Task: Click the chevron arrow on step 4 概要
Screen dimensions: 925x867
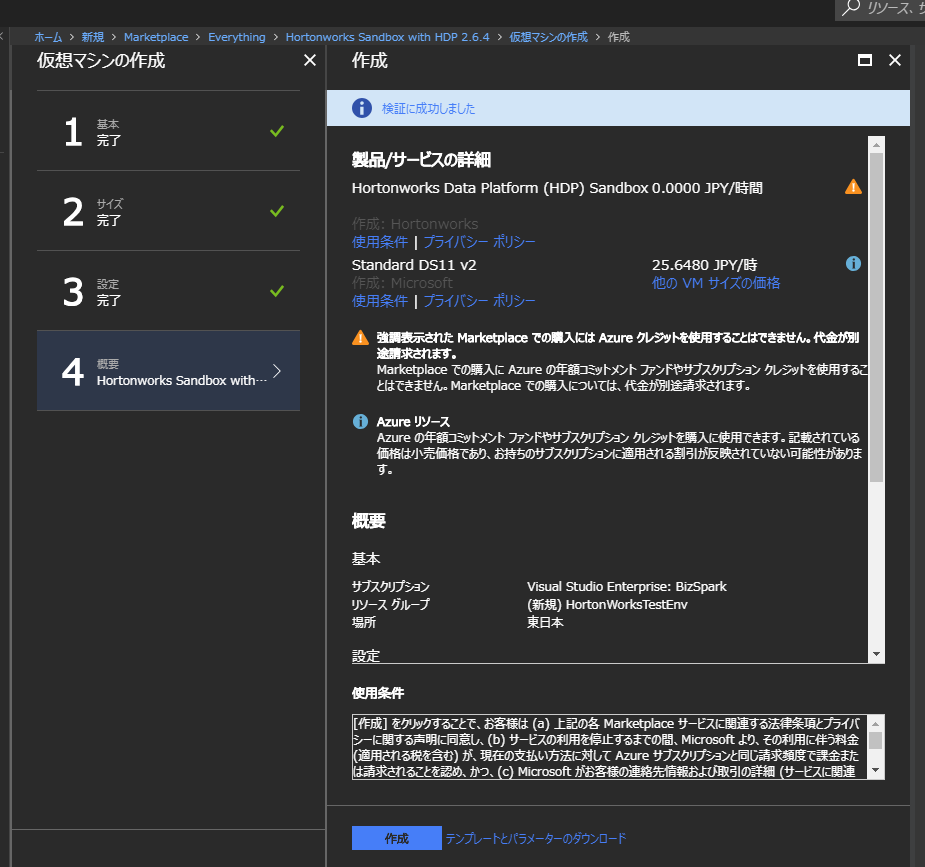Action: (277, 371)
